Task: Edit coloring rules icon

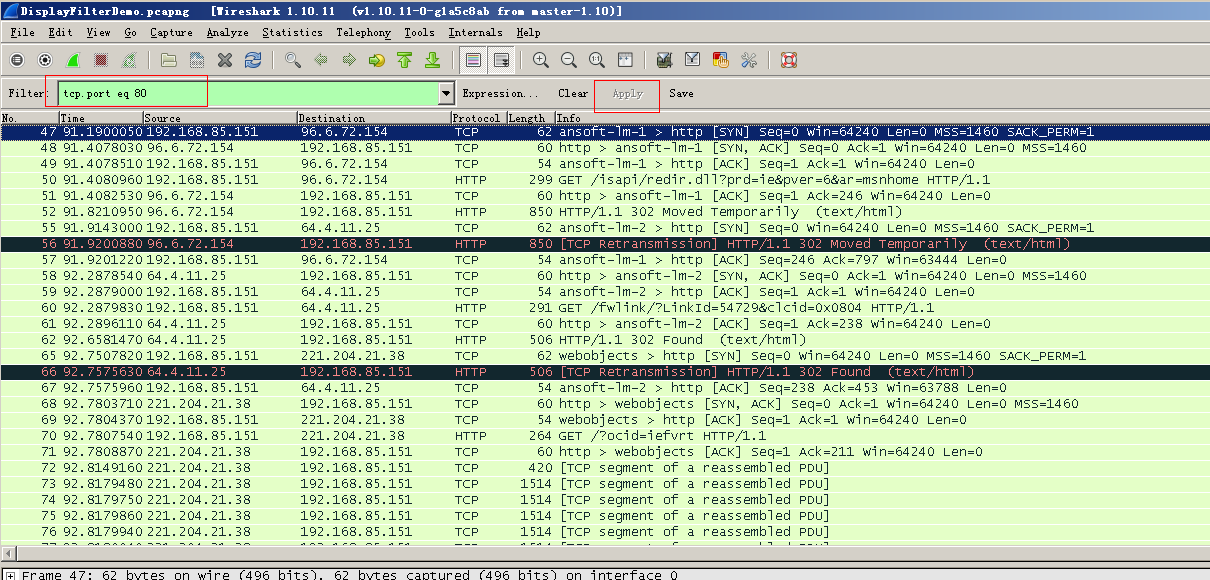Action: point(721,60)
